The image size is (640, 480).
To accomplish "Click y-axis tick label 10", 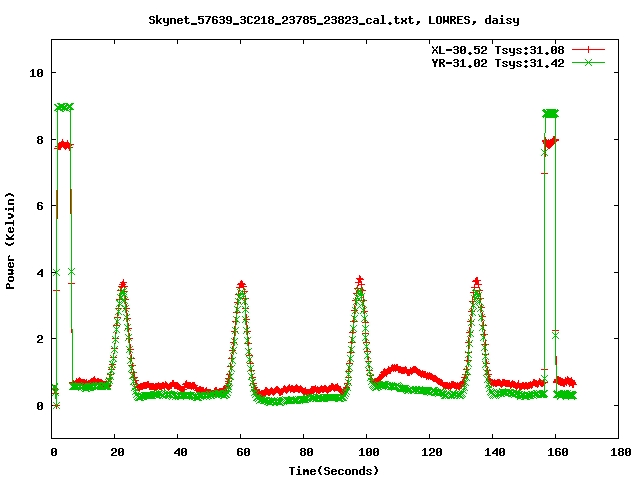I will pyautogui.click(x=36, y=73).
